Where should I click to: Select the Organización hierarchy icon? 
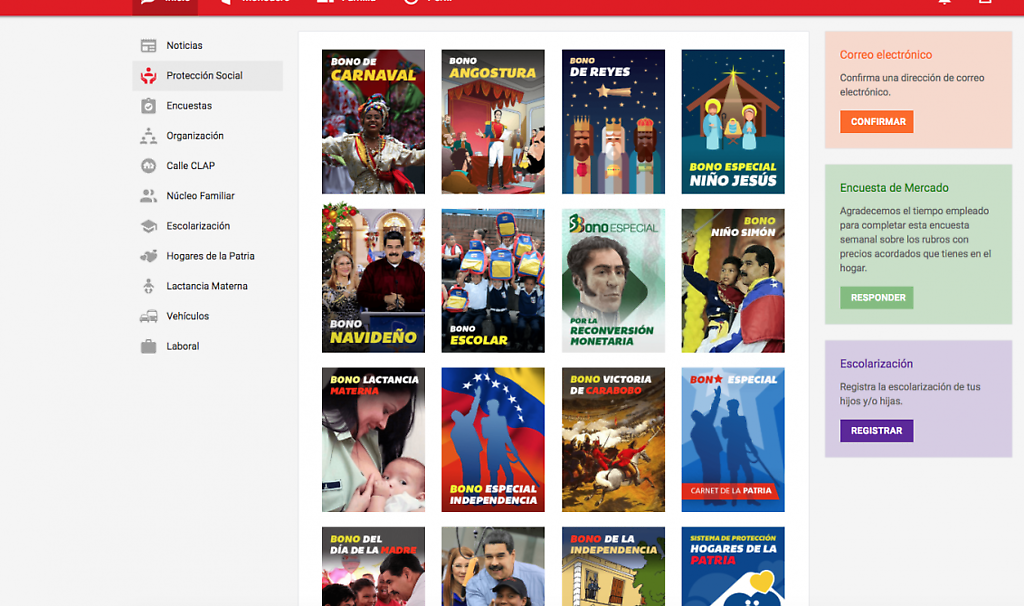148,136
